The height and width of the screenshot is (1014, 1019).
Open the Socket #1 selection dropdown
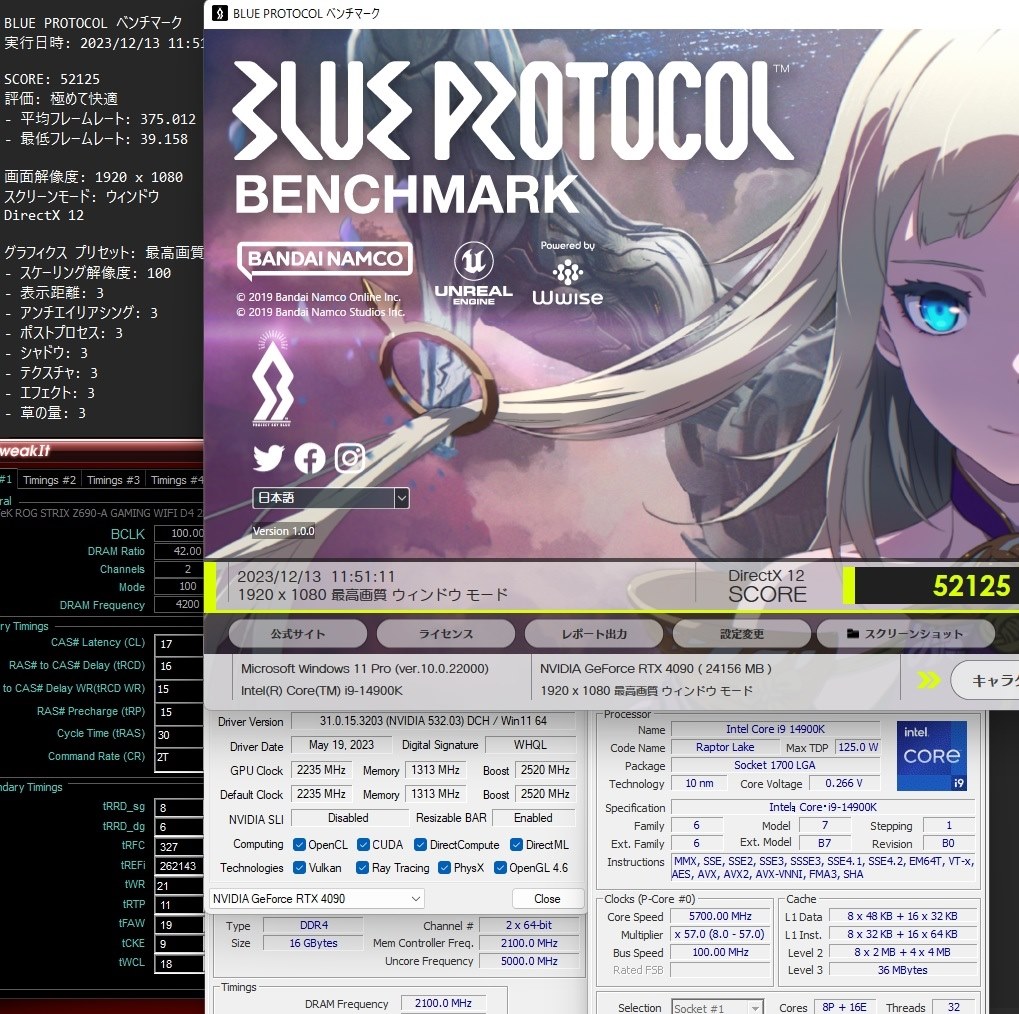(x=717, y=1008)
